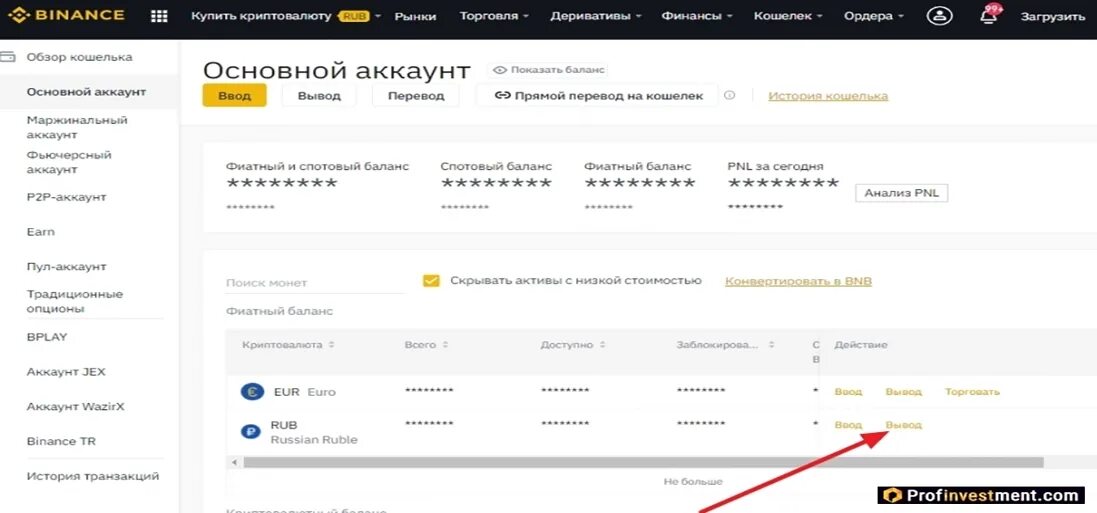Image resolution: width=1097 pixels, height=513 pixels.
Task: Open BPLAY in sidebar
Action: (47, 337)
